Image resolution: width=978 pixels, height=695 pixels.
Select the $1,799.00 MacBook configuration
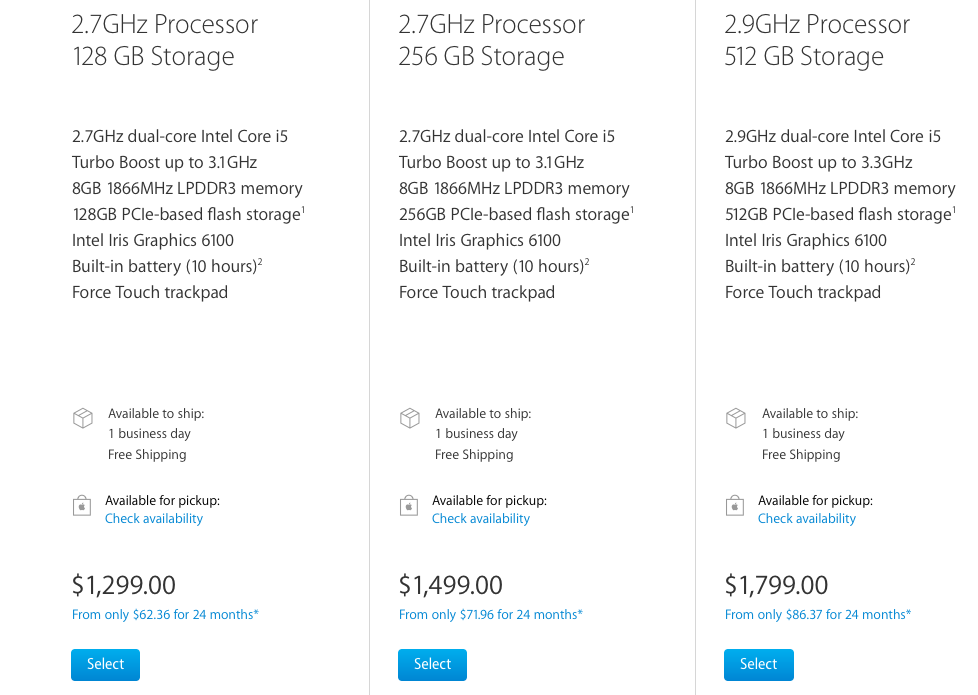point(758,664)
